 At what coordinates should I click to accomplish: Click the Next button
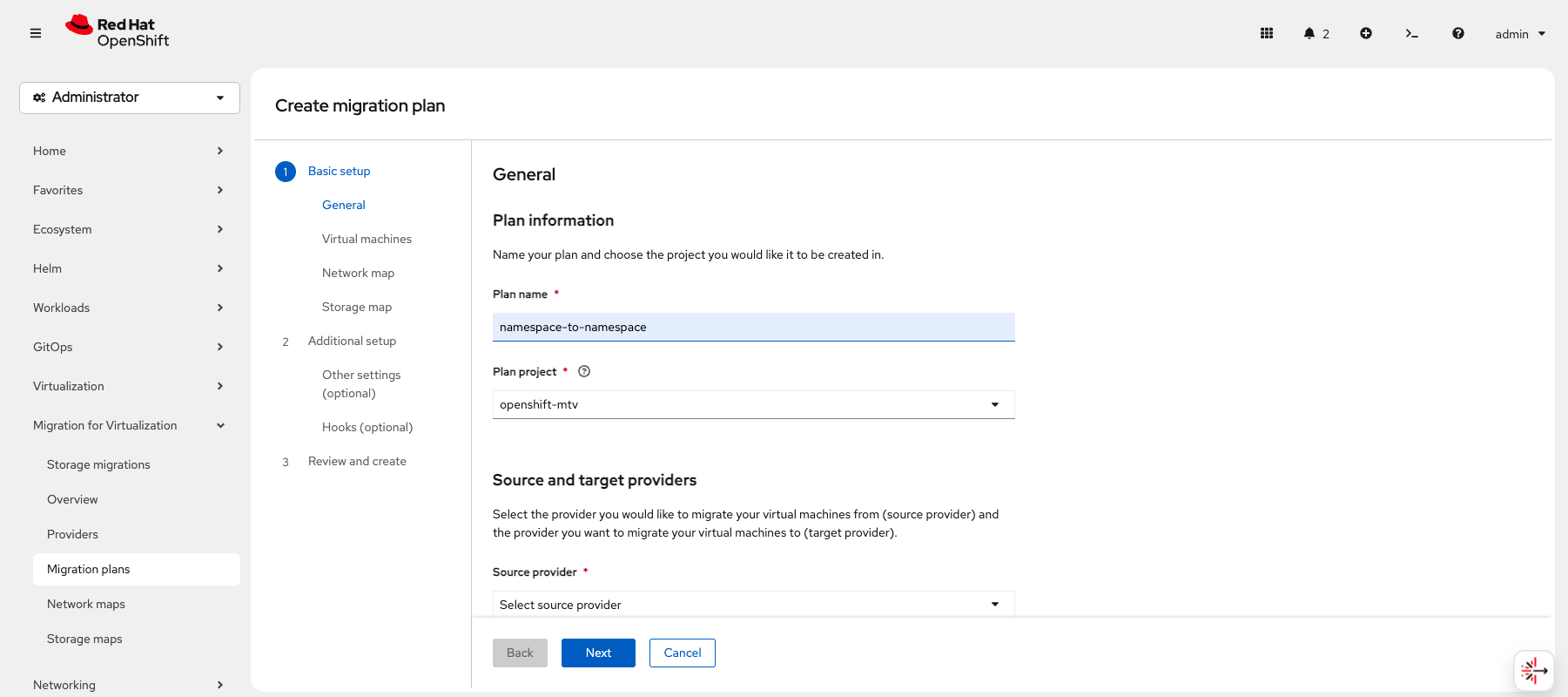coord(598,653)
